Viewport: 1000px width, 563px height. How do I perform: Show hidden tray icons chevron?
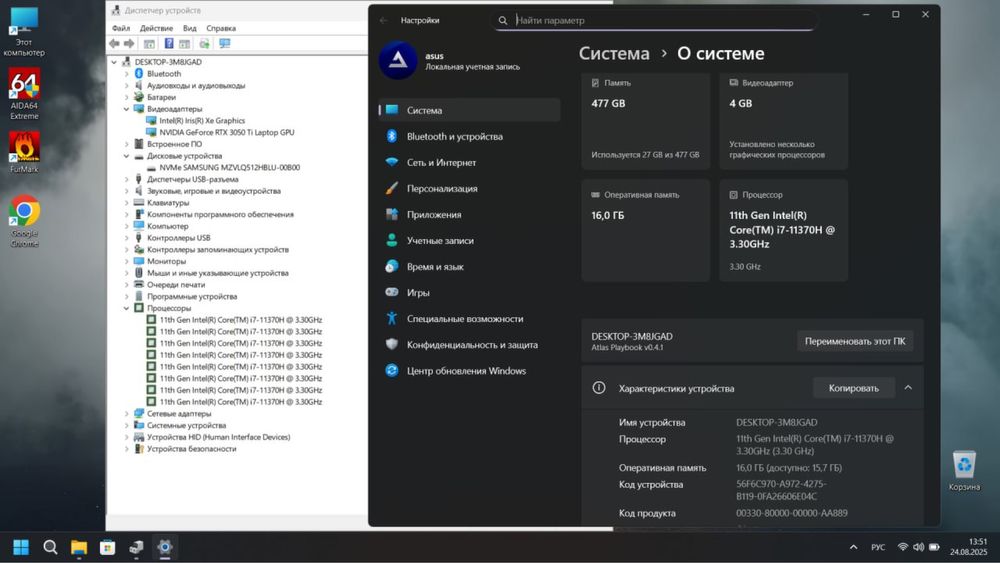pyautogui.click(x=853, y=547)
